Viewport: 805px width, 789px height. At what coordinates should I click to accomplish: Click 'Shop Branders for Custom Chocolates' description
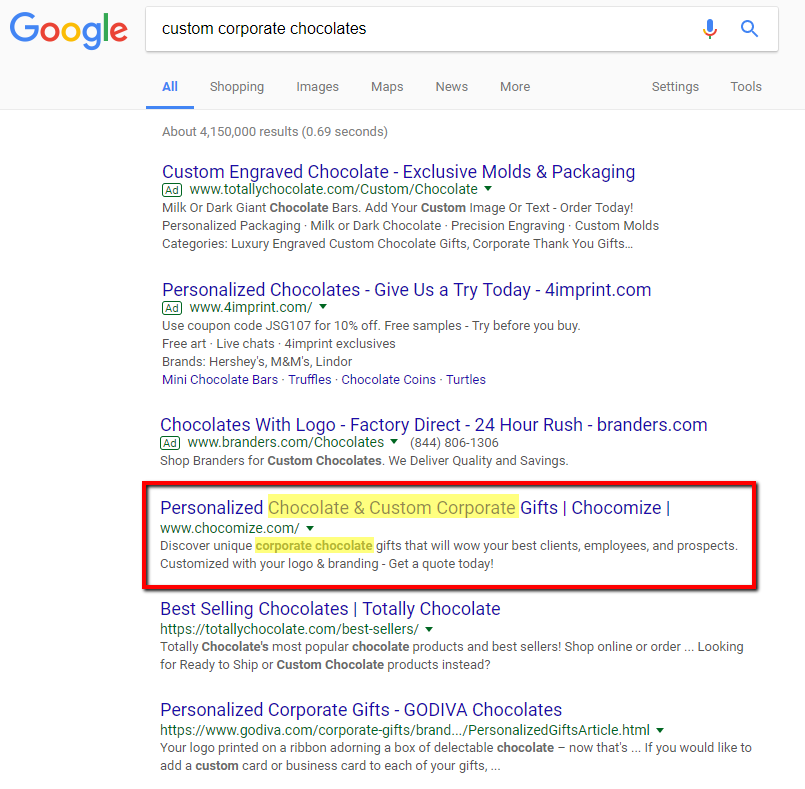click(x=364, y=460)
